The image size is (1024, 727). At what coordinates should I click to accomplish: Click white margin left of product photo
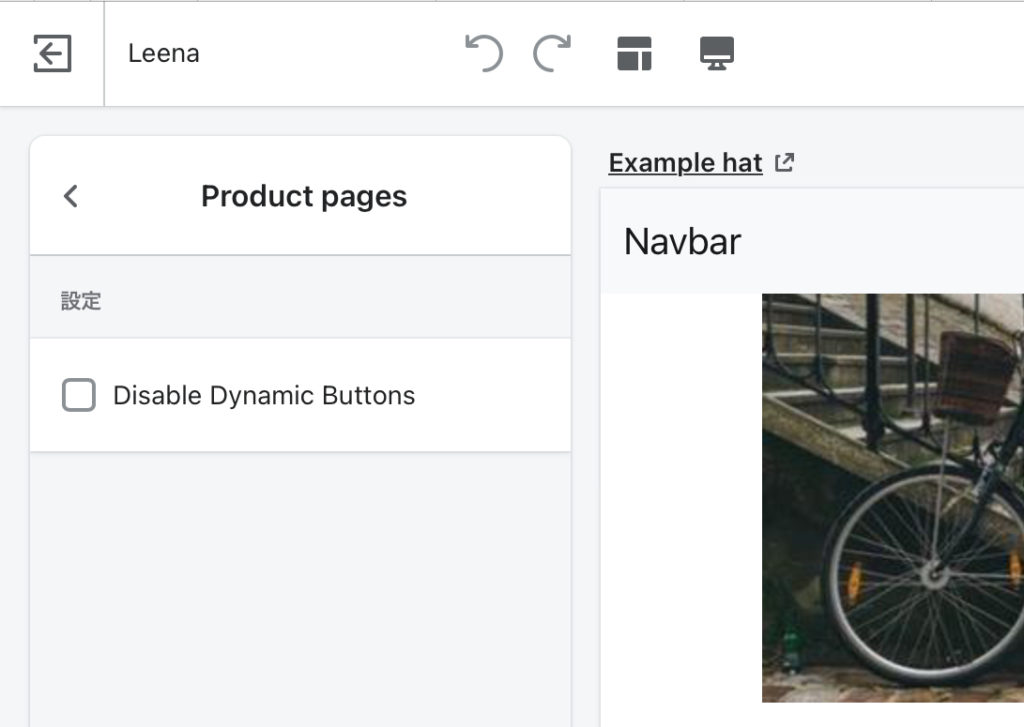tap(680, 500)
